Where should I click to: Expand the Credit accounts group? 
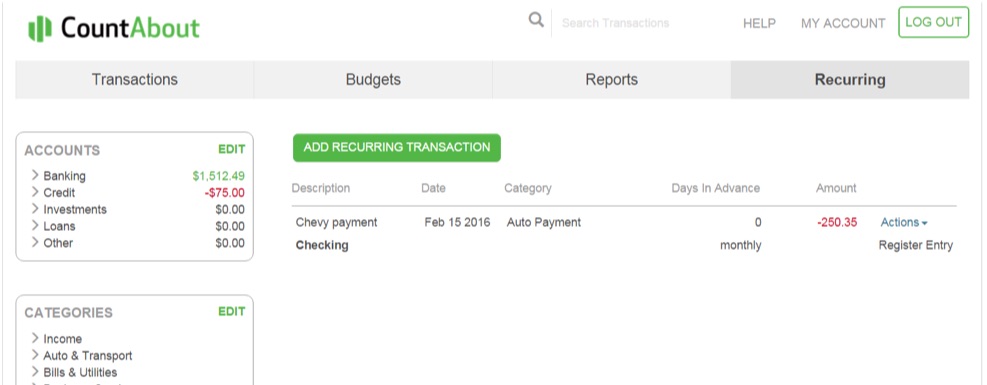35,192
